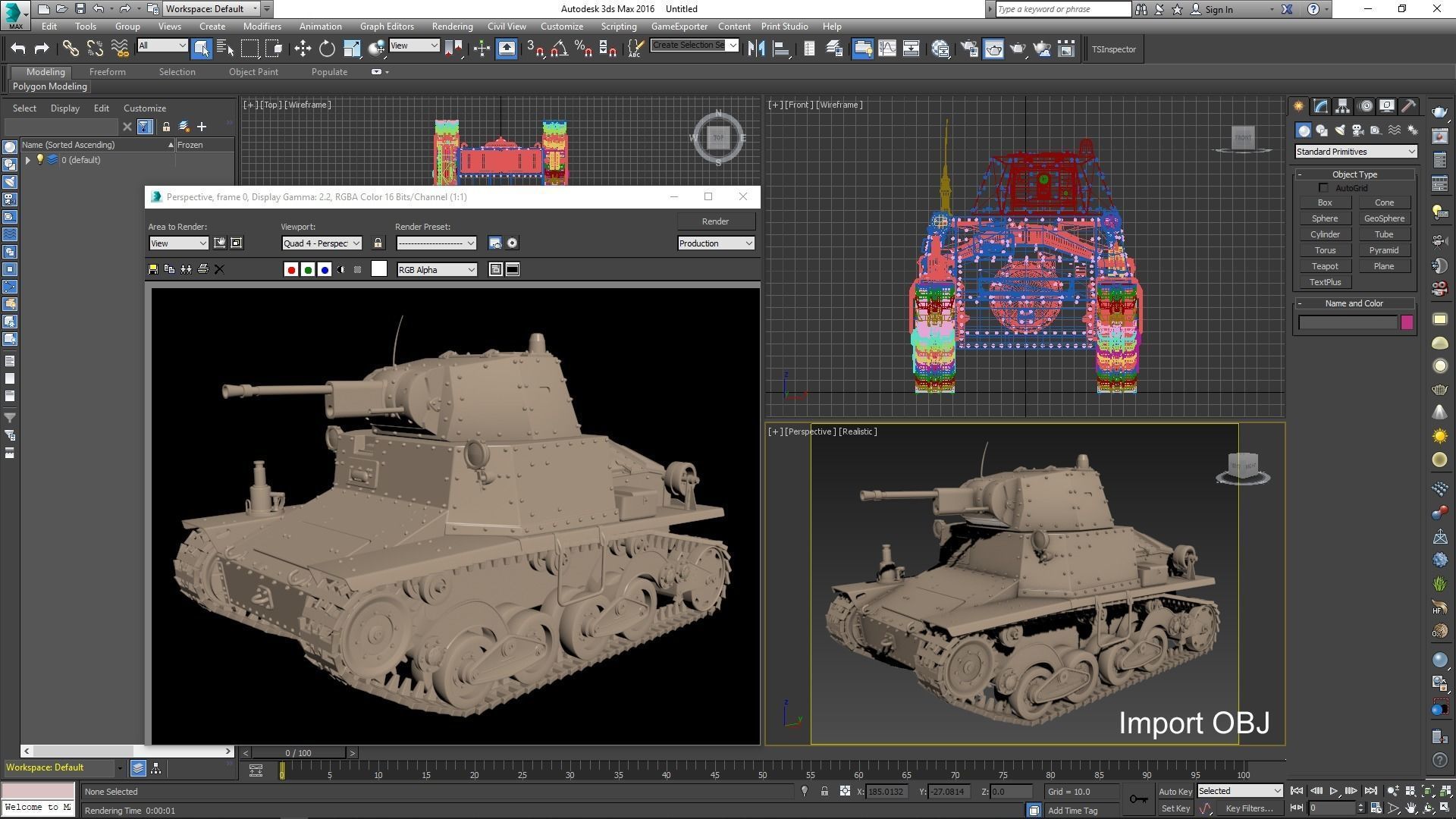This screenshot has height=819, width=1456.
Task: Open the Utilities hammer panel icon
Action: coord(1409,106)
